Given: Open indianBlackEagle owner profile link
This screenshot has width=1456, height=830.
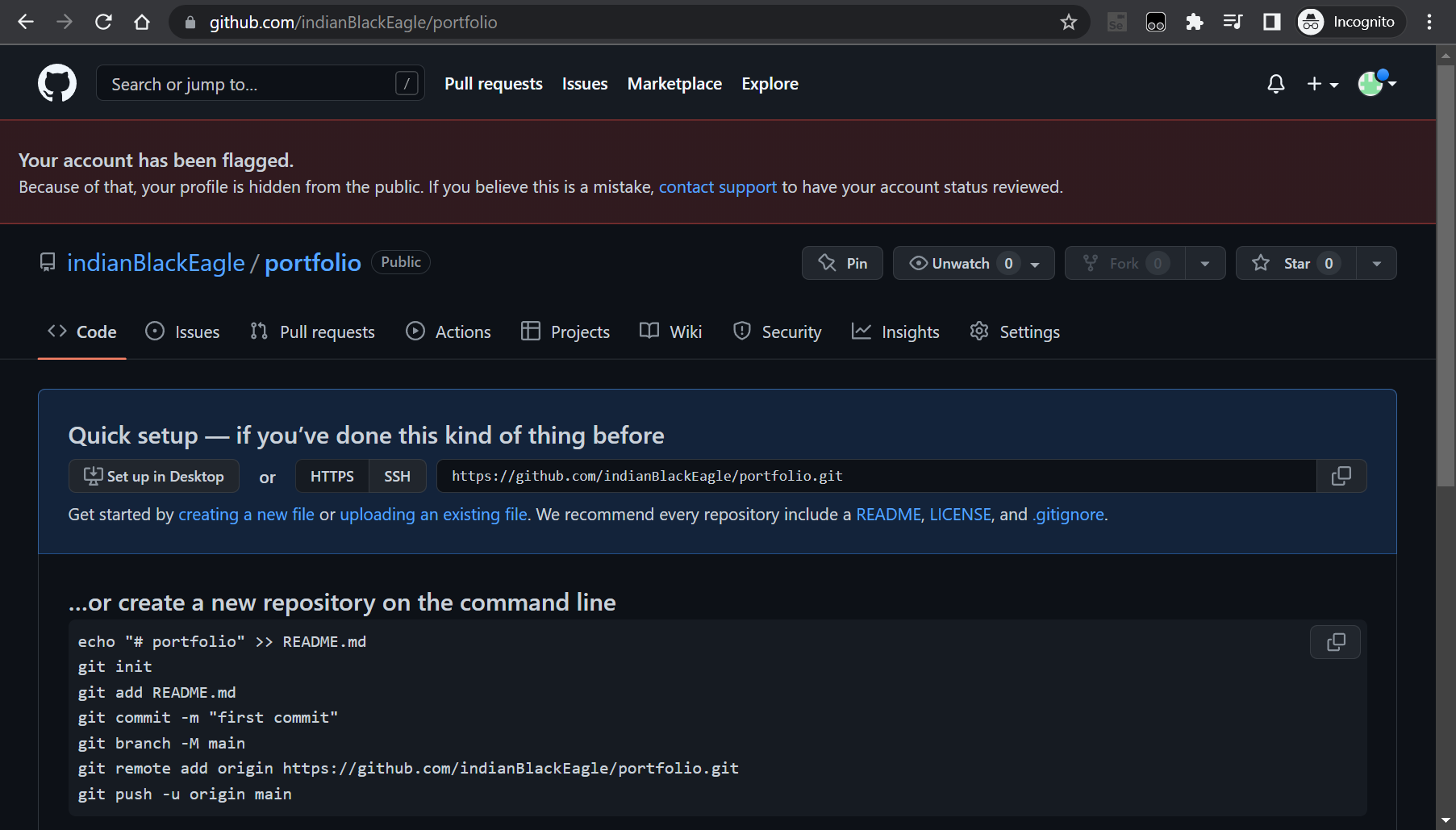Looking at the screenshot, I should (x=156, y=263).
